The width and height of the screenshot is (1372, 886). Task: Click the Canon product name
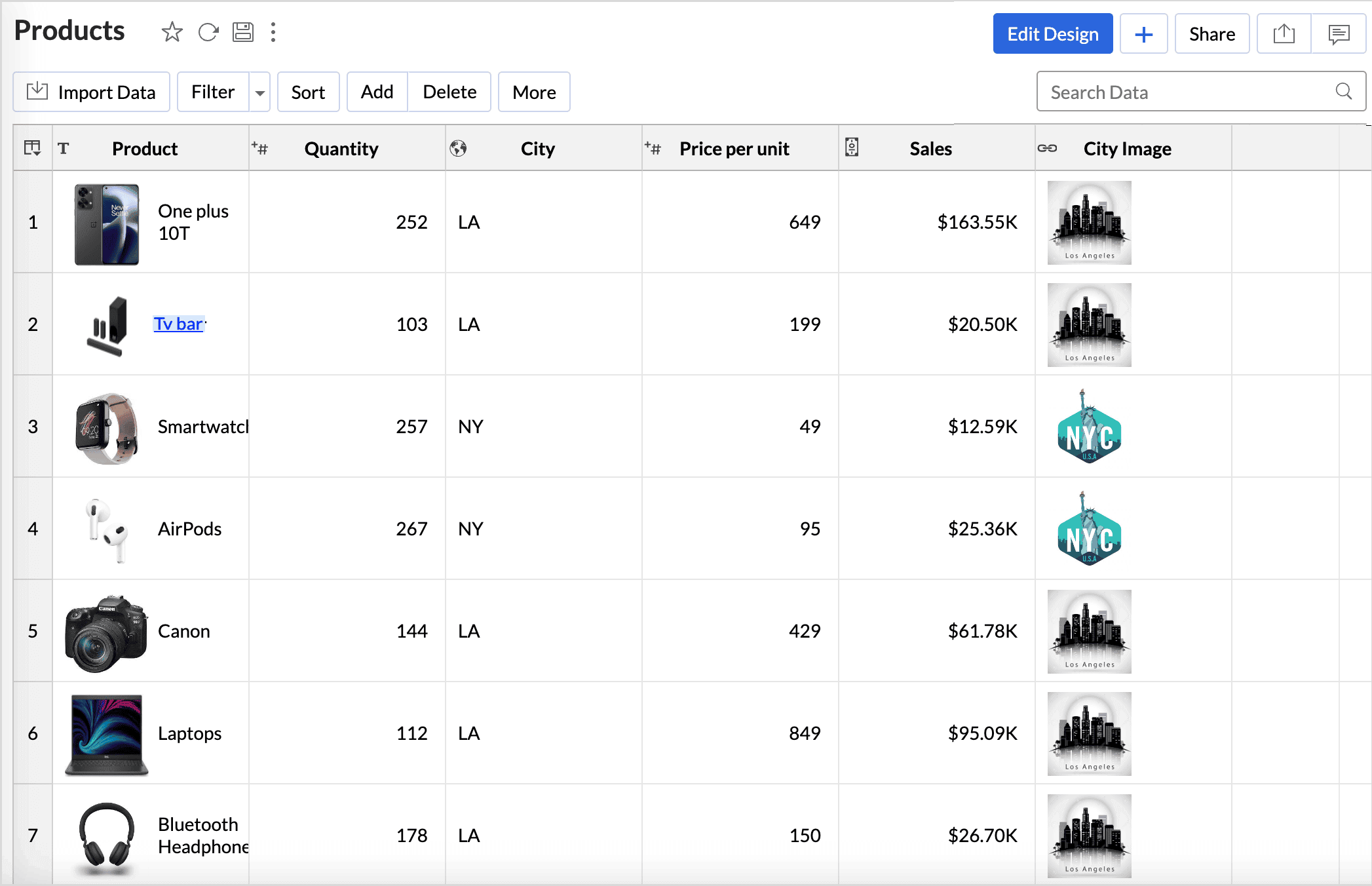pyautogui.click(x=184, y=631)
